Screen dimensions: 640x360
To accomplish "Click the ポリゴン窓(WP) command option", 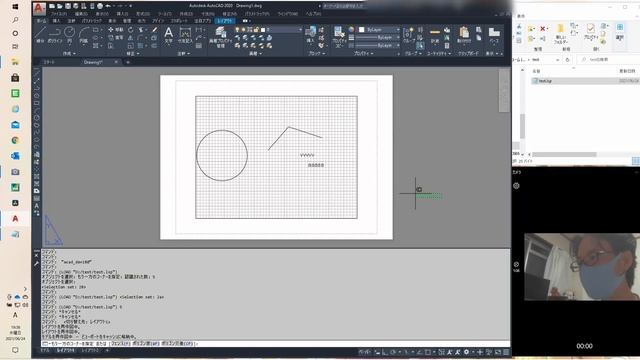I will pyautogui.click(x=146, y=344).
